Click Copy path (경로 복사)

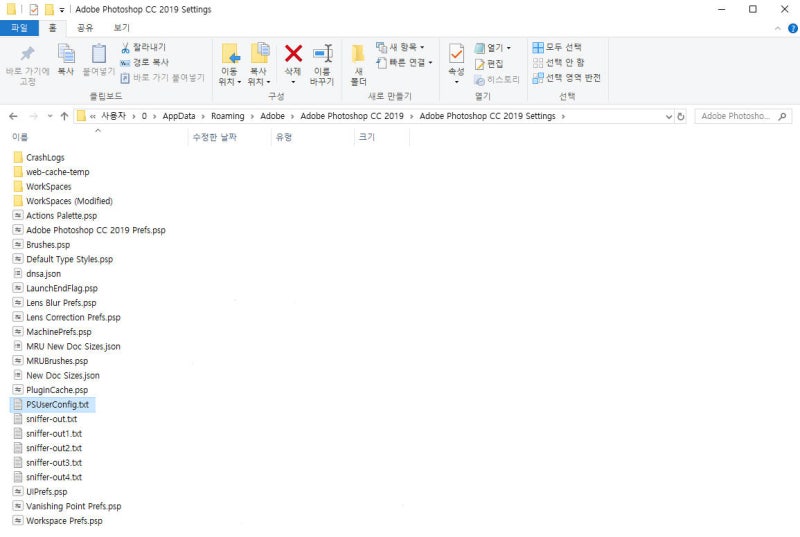144,62
